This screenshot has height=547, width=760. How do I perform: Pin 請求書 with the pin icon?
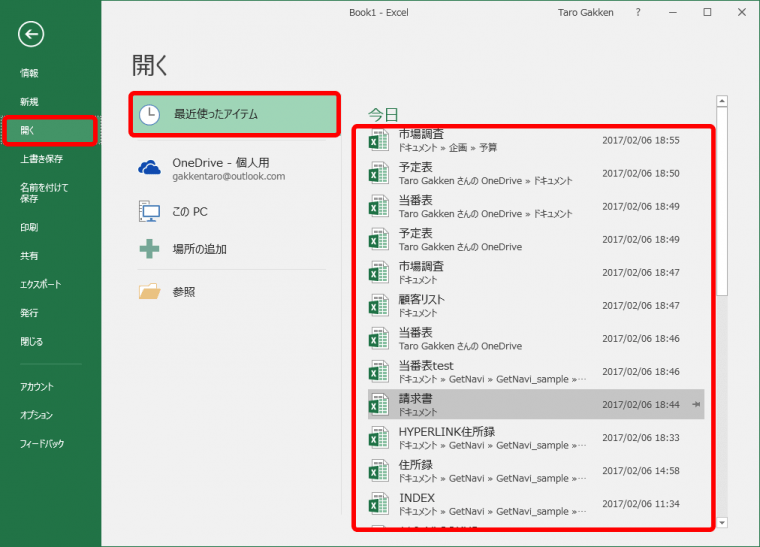click(x=697, y=404)
